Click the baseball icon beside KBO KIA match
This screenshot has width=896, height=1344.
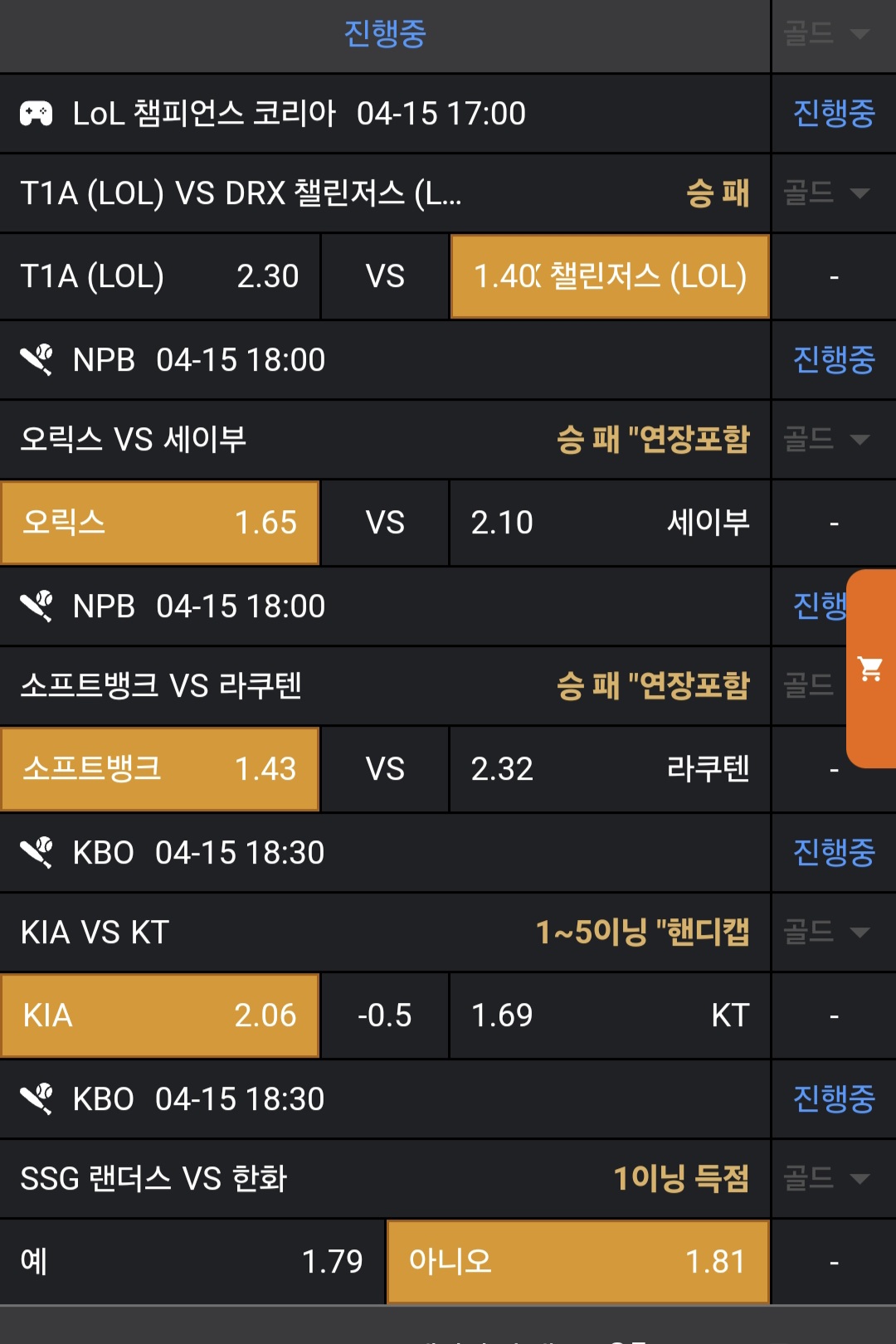(x=37, y=853)
